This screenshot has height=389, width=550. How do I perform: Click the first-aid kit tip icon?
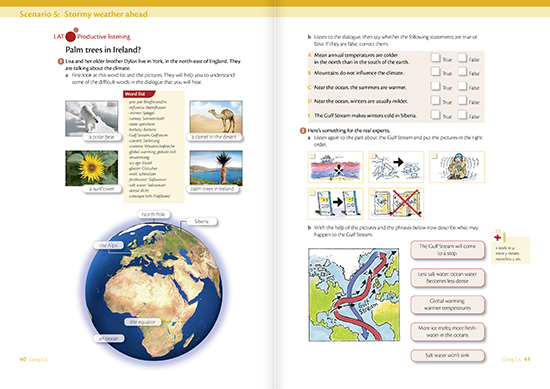498,237
